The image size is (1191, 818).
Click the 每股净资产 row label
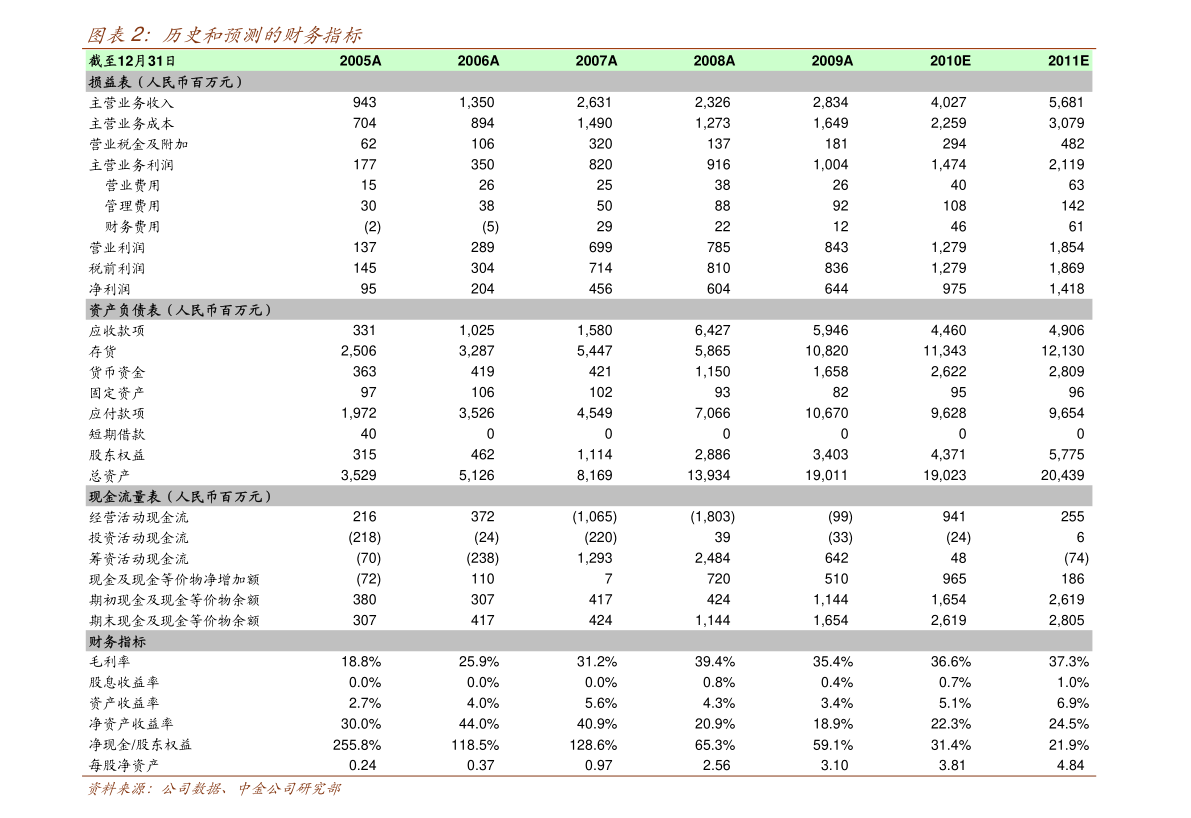(124, 766)
